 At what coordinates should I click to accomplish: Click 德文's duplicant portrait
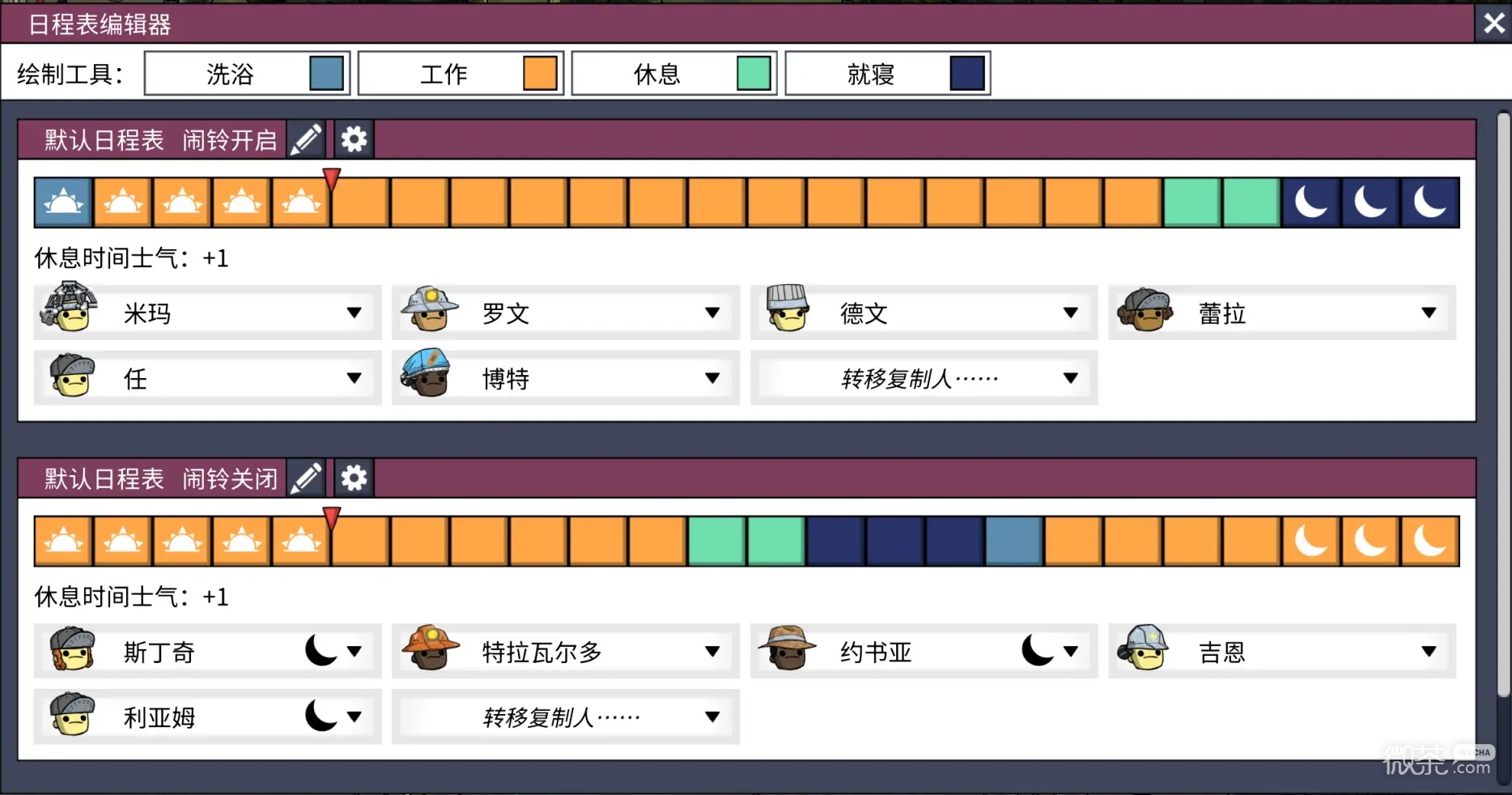tap(787, 308)
